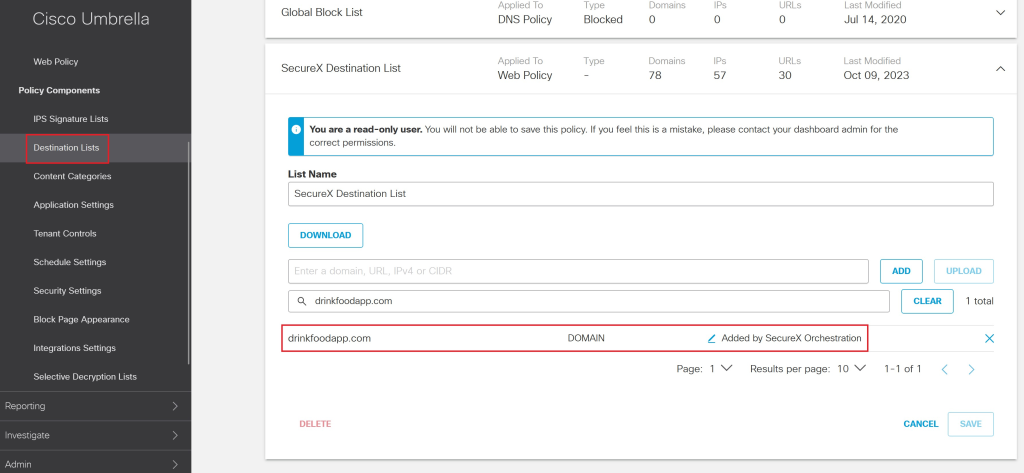This screenshot has height=473, width=1024.
Task: Open Tenant Controls
Action: [65, 233]
